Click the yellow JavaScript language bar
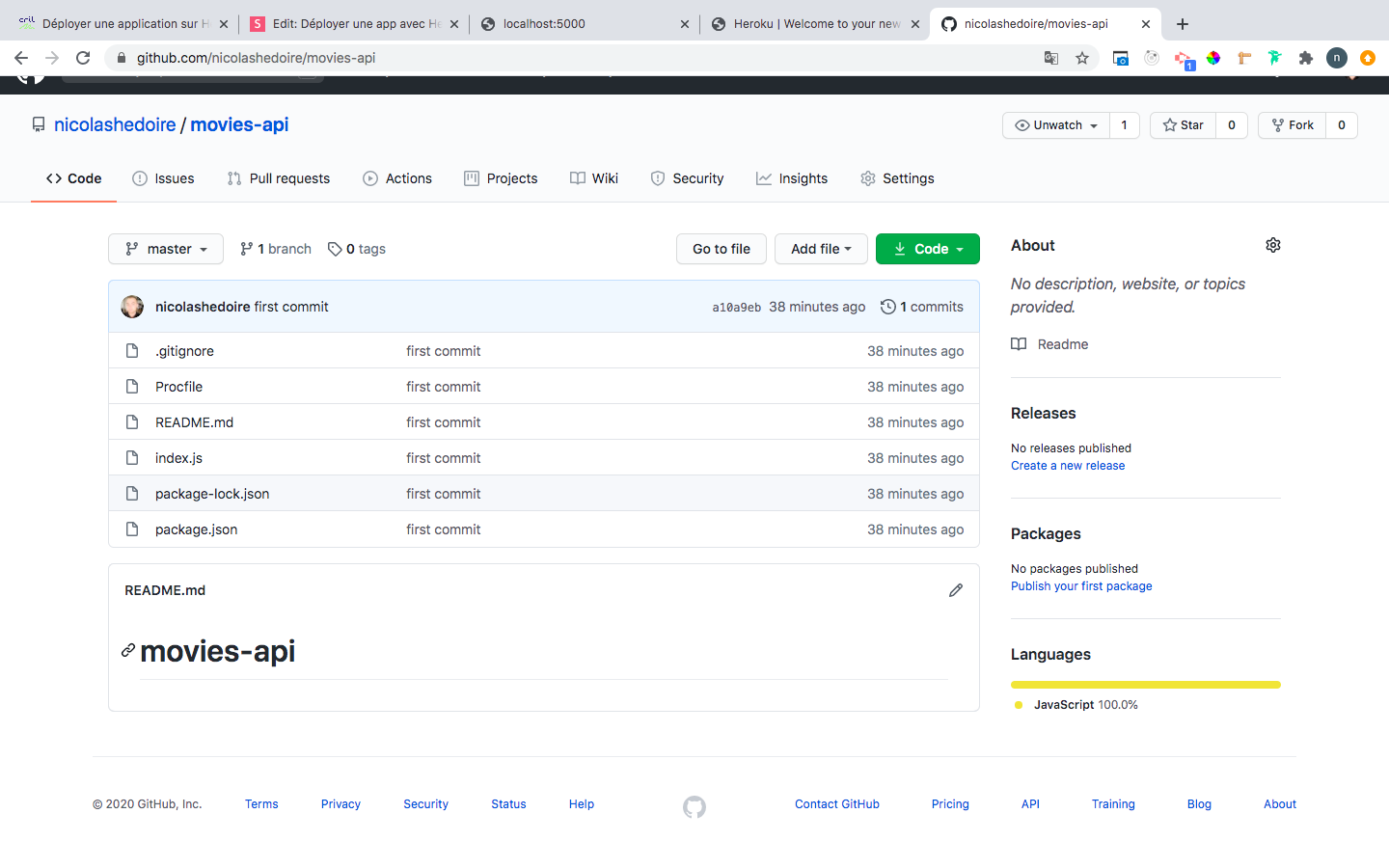1389x868 pixels. 1146,685
